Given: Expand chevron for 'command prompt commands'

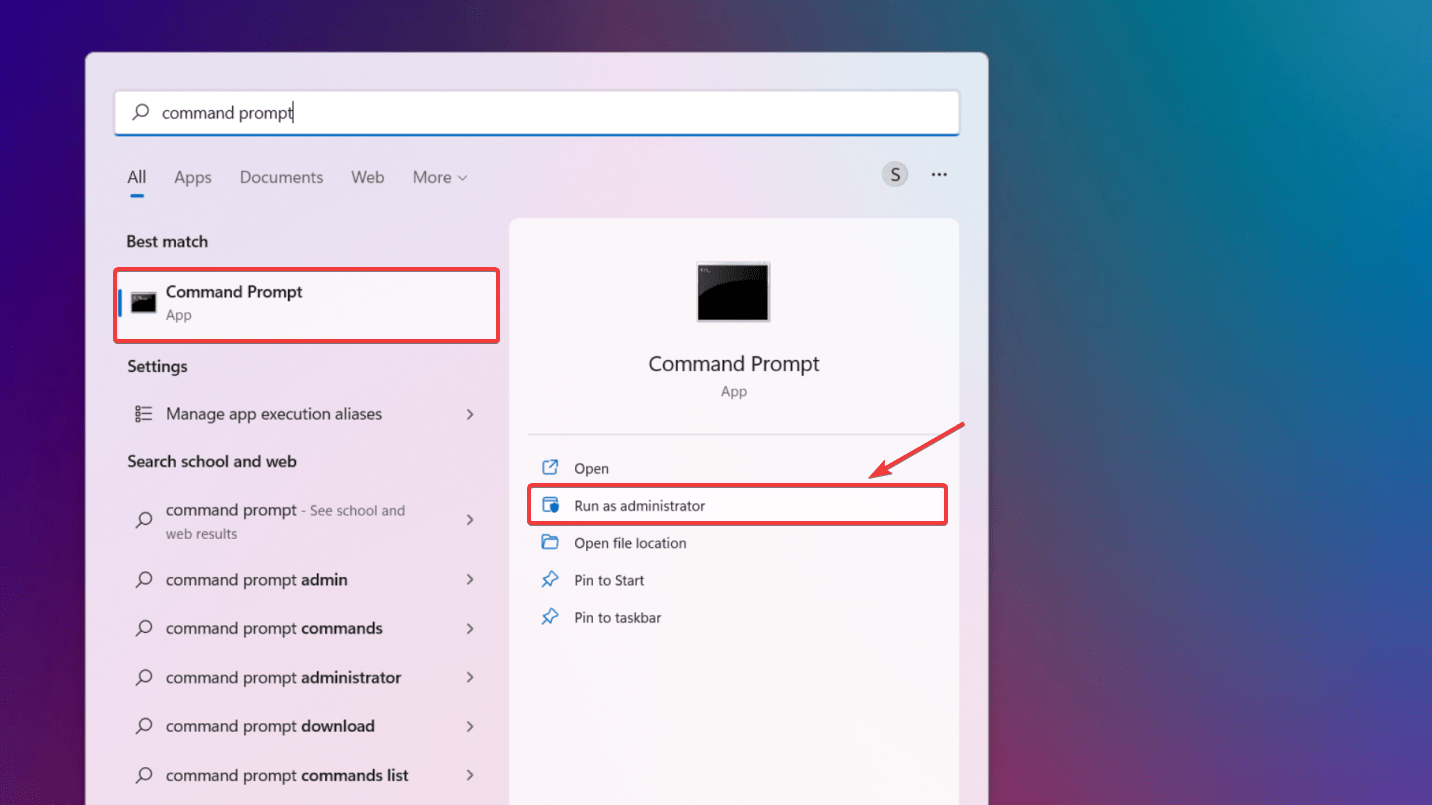Looking at the screenshot, I should point(470,629).
